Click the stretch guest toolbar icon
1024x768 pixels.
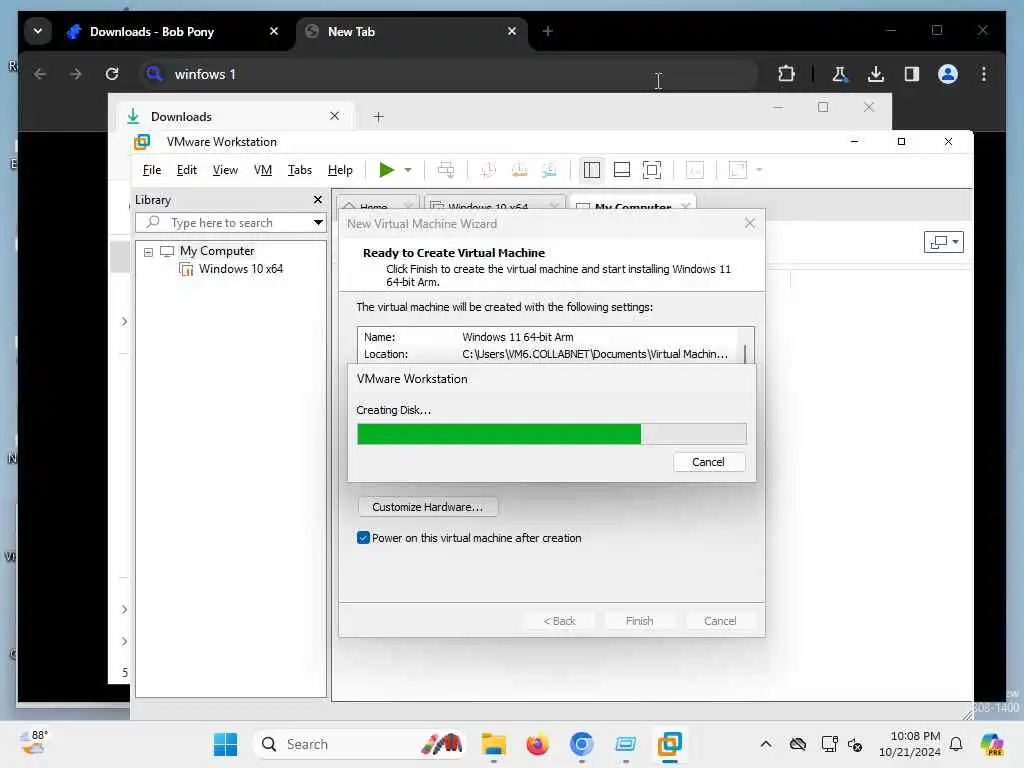coord(737,170)
